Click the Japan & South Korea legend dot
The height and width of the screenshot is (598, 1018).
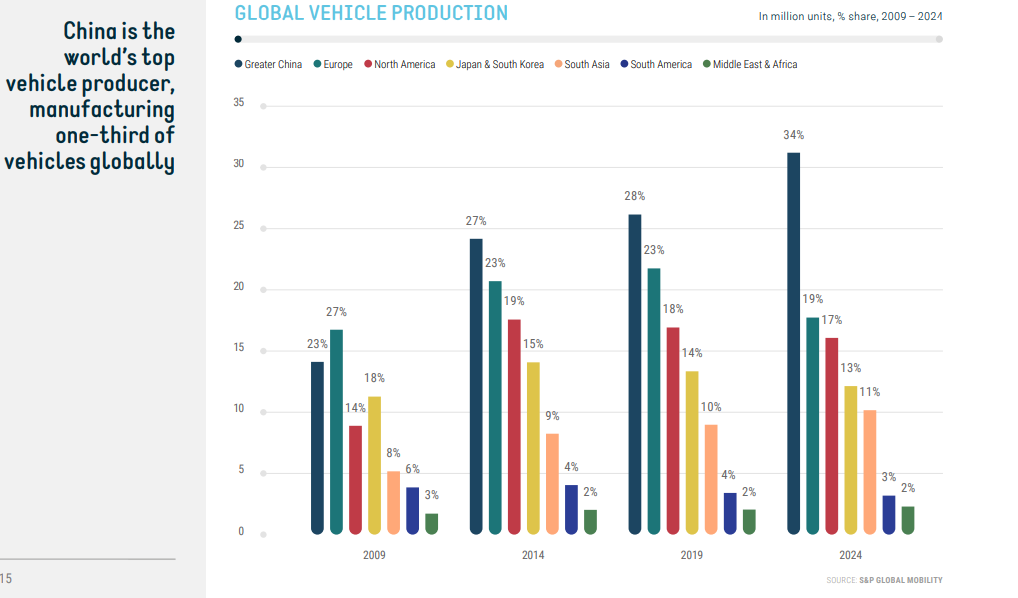[x=449, y=65]
